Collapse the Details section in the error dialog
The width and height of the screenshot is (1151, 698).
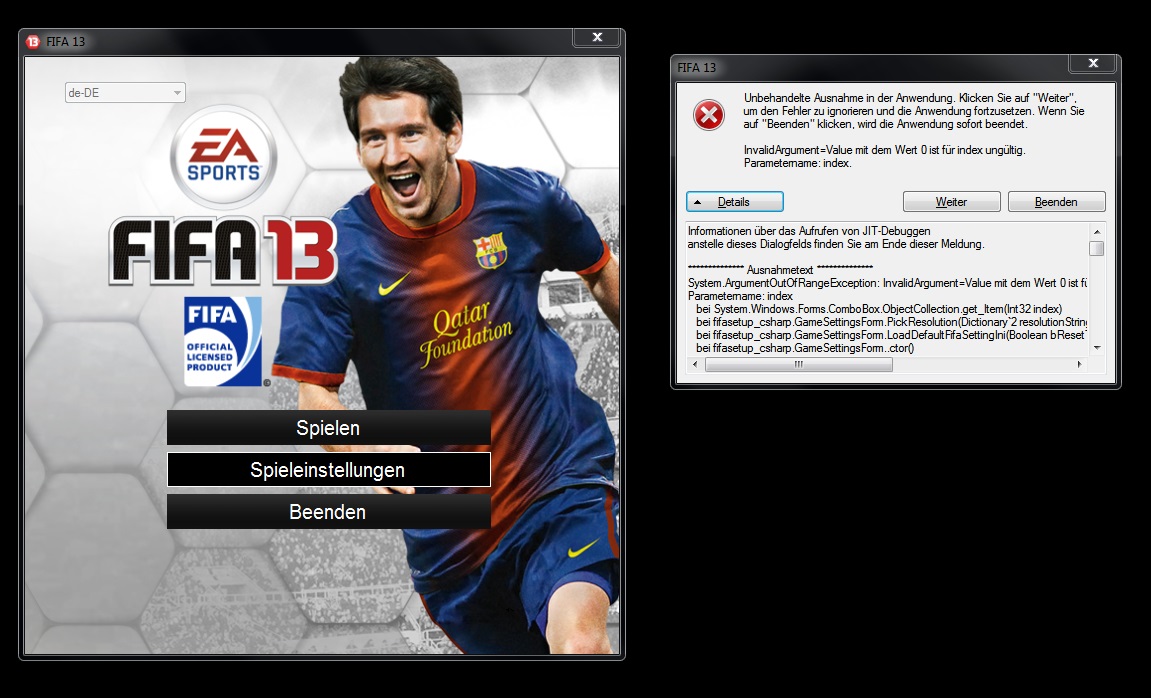(735, 202)
